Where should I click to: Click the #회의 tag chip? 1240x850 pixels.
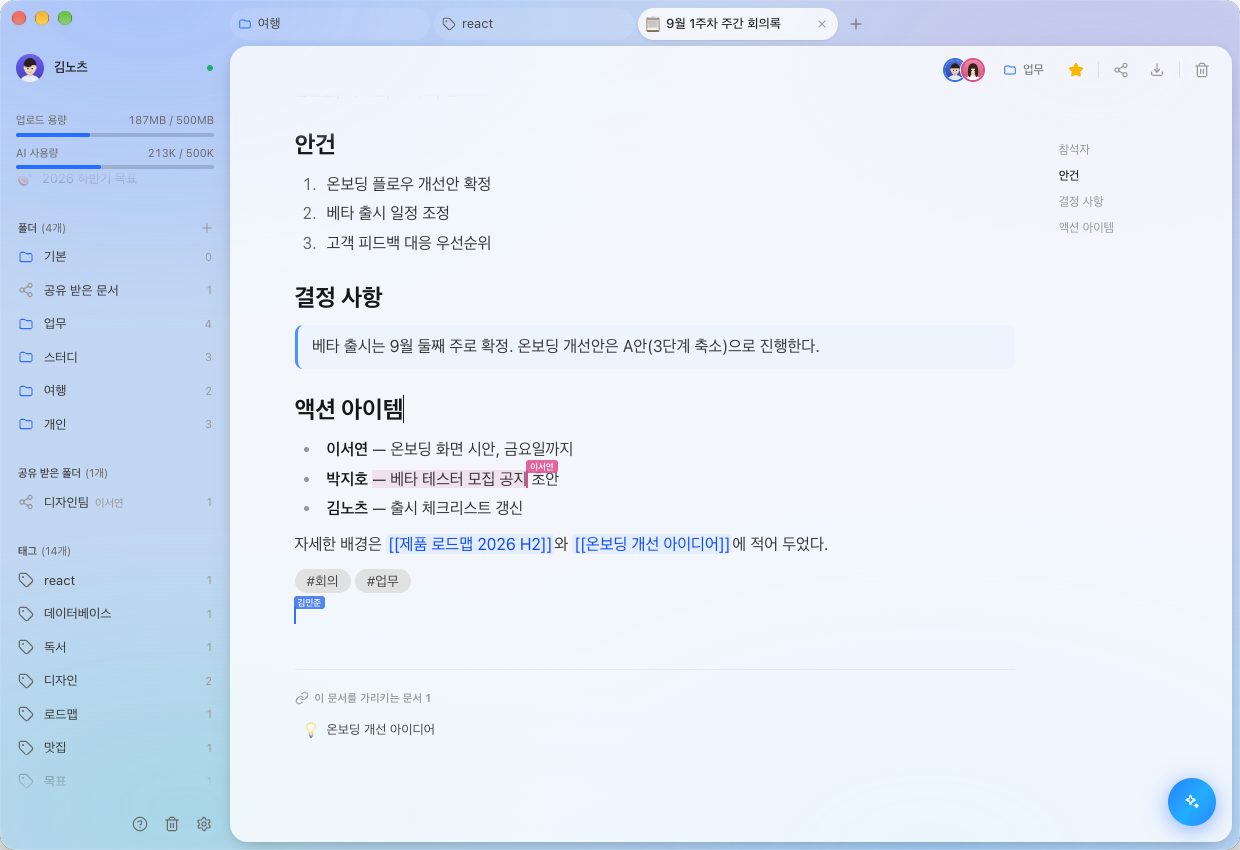click(x=322, y=581)
